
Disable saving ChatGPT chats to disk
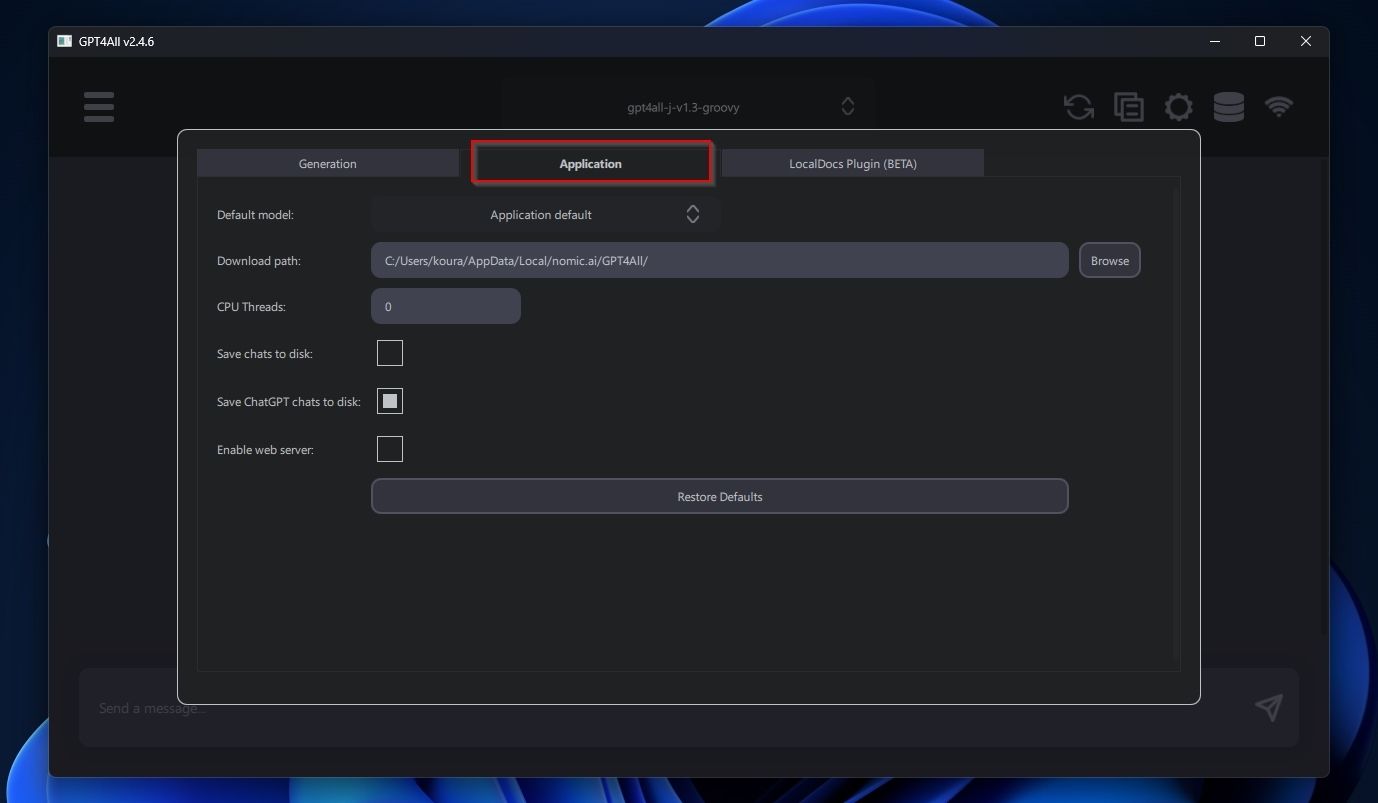(x=389, y=400)
